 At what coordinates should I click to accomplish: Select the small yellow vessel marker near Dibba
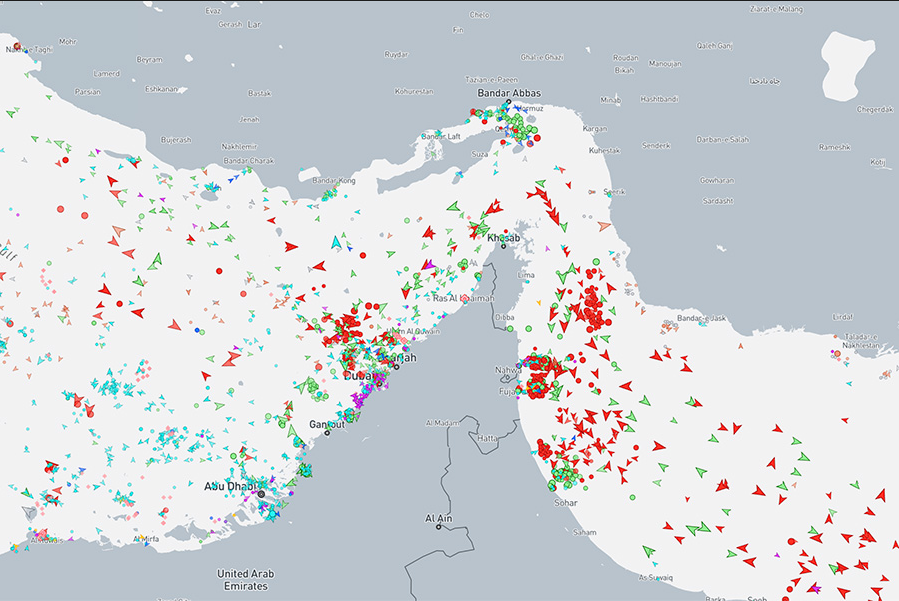tap(540, 301)
